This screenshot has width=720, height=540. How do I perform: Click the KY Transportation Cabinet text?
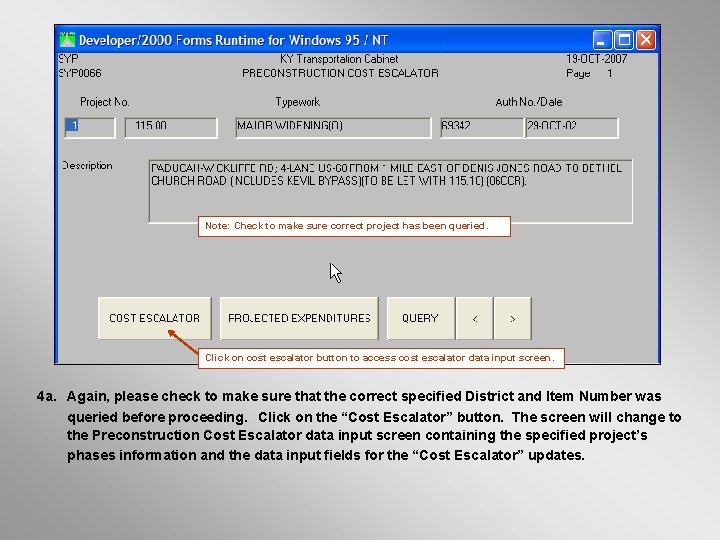coord(339,59)
